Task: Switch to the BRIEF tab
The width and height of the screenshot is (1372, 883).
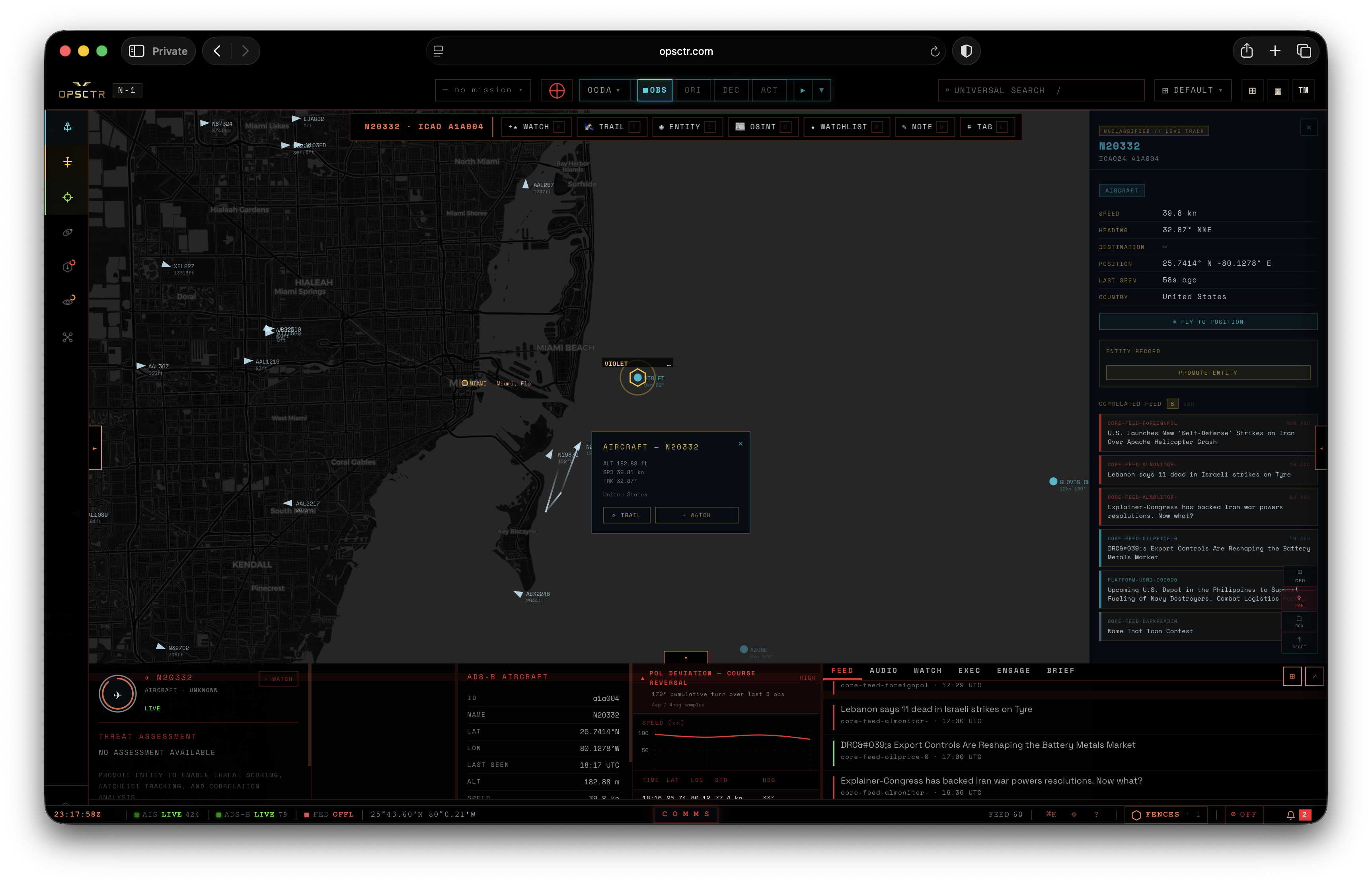Action: (1060, 670)
